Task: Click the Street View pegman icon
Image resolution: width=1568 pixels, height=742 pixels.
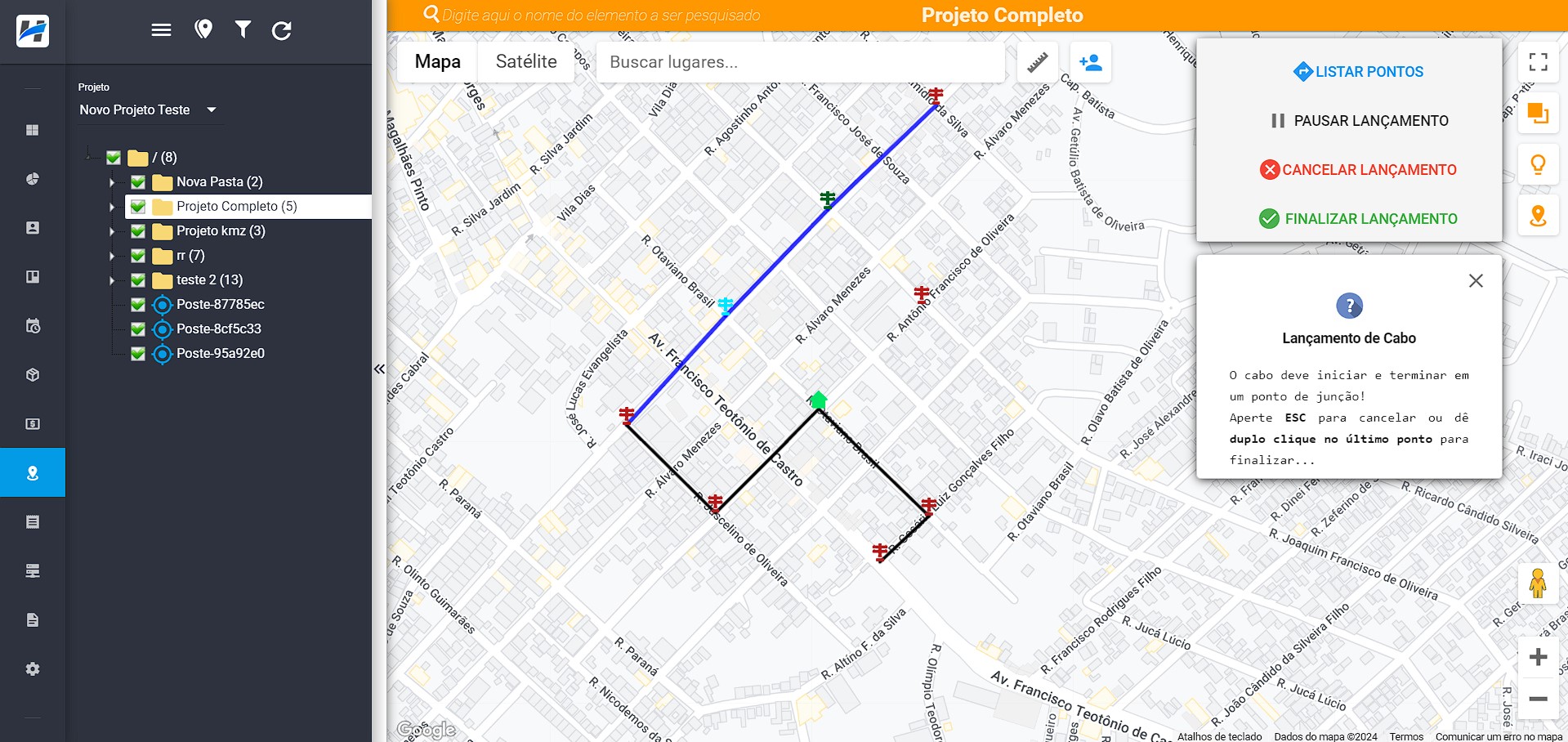Action: (x=1538, y=583)
